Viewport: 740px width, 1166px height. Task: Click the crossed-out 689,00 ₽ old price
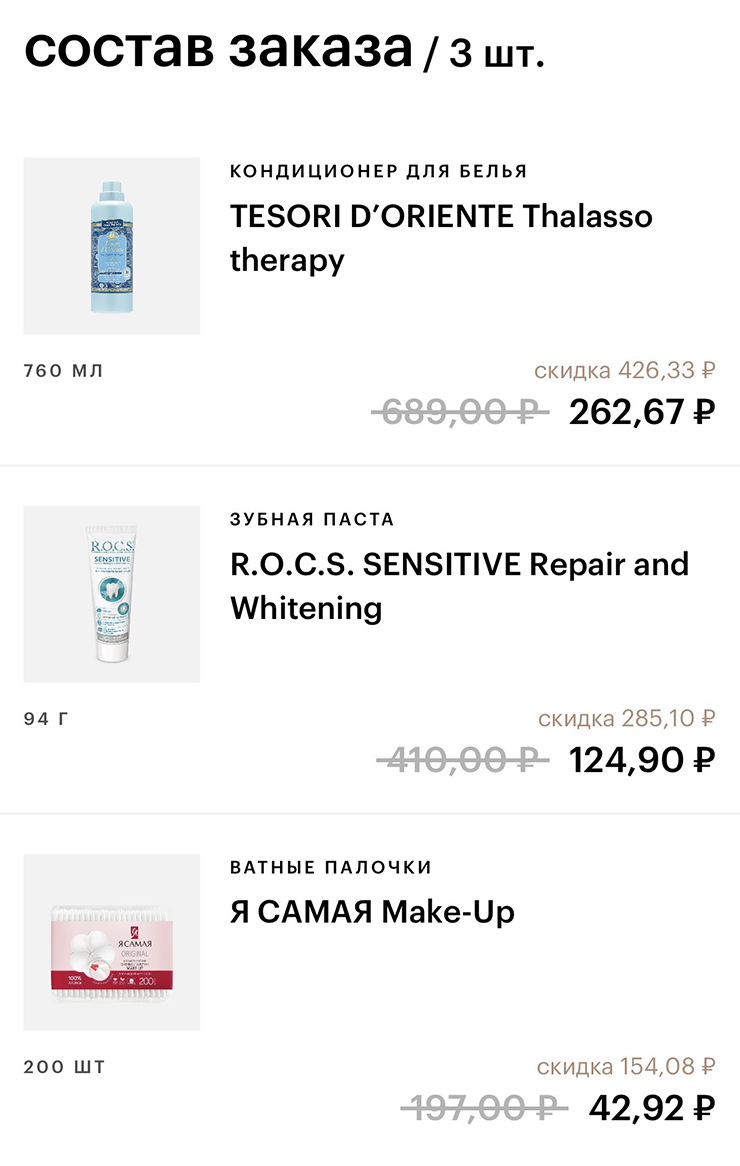click(x=459, y=412)
